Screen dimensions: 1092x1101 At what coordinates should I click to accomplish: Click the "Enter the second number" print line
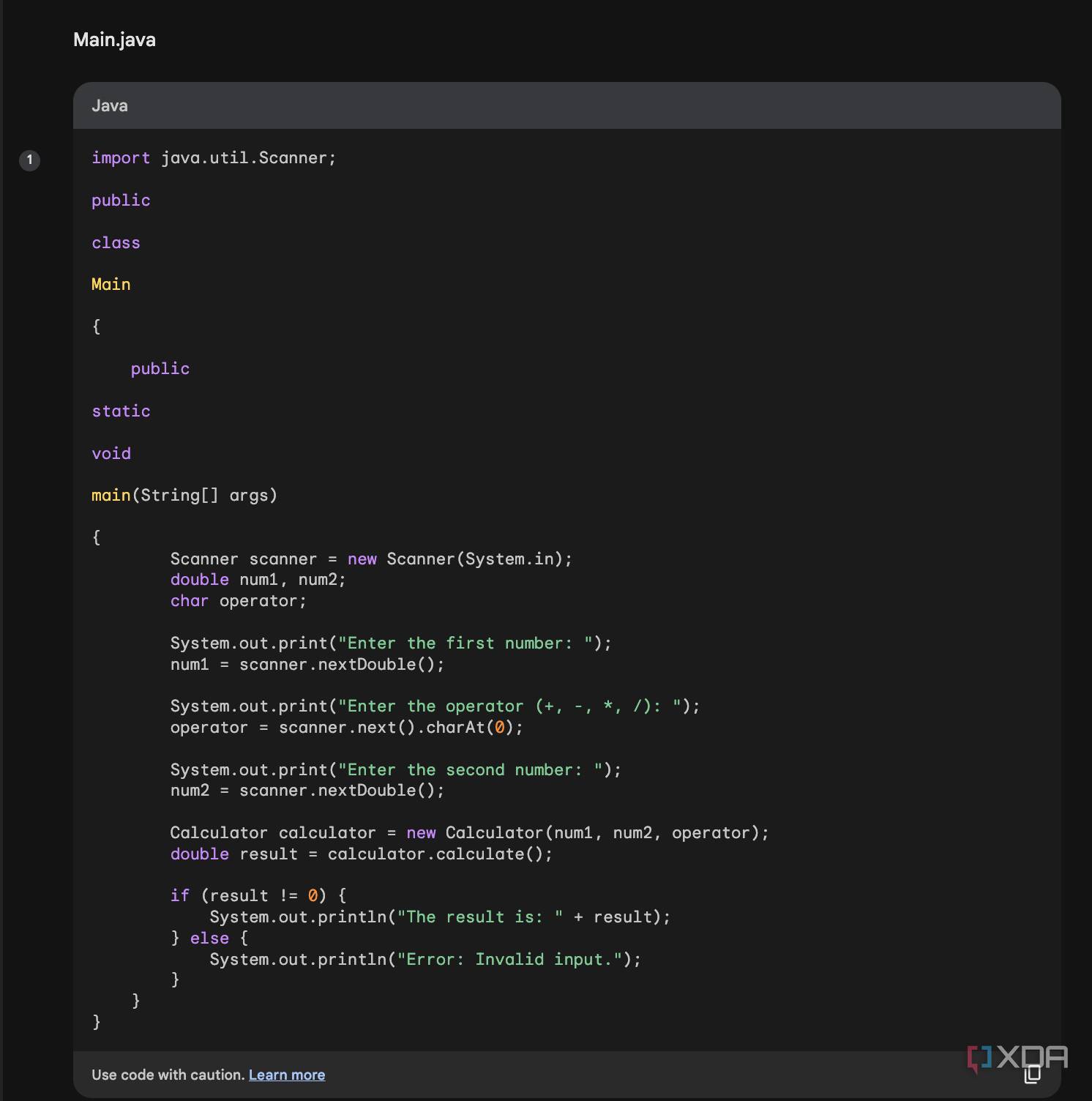(395, 770)
